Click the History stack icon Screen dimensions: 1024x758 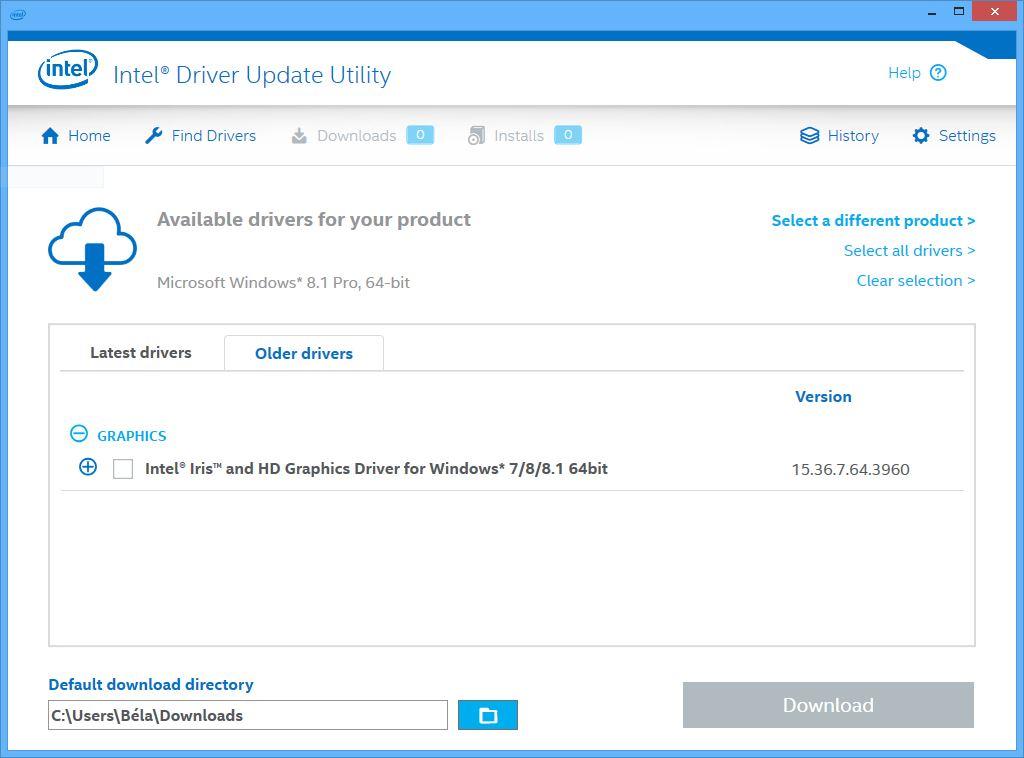(x=810, y=136)
